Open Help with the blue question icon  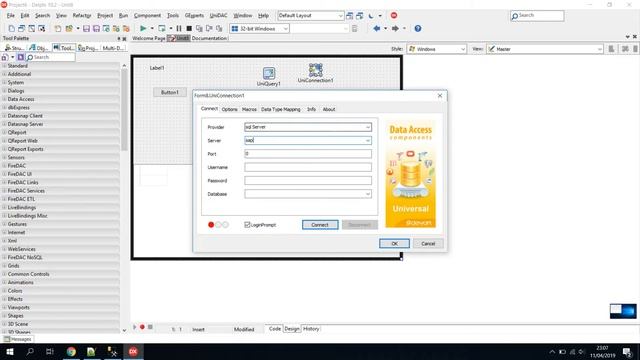pyautogui.click(x=418, y=29)
